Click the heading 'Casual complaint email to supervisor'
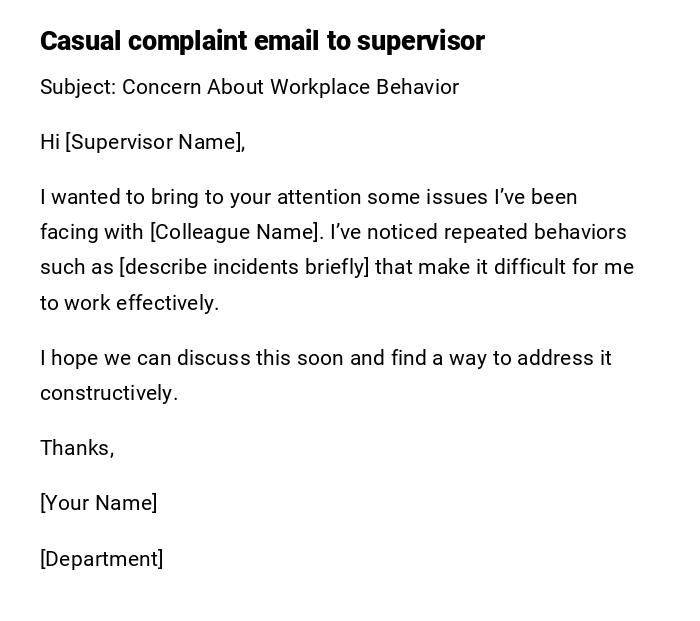The width and height of the screenshot is (700, 621). click(262, 41)
